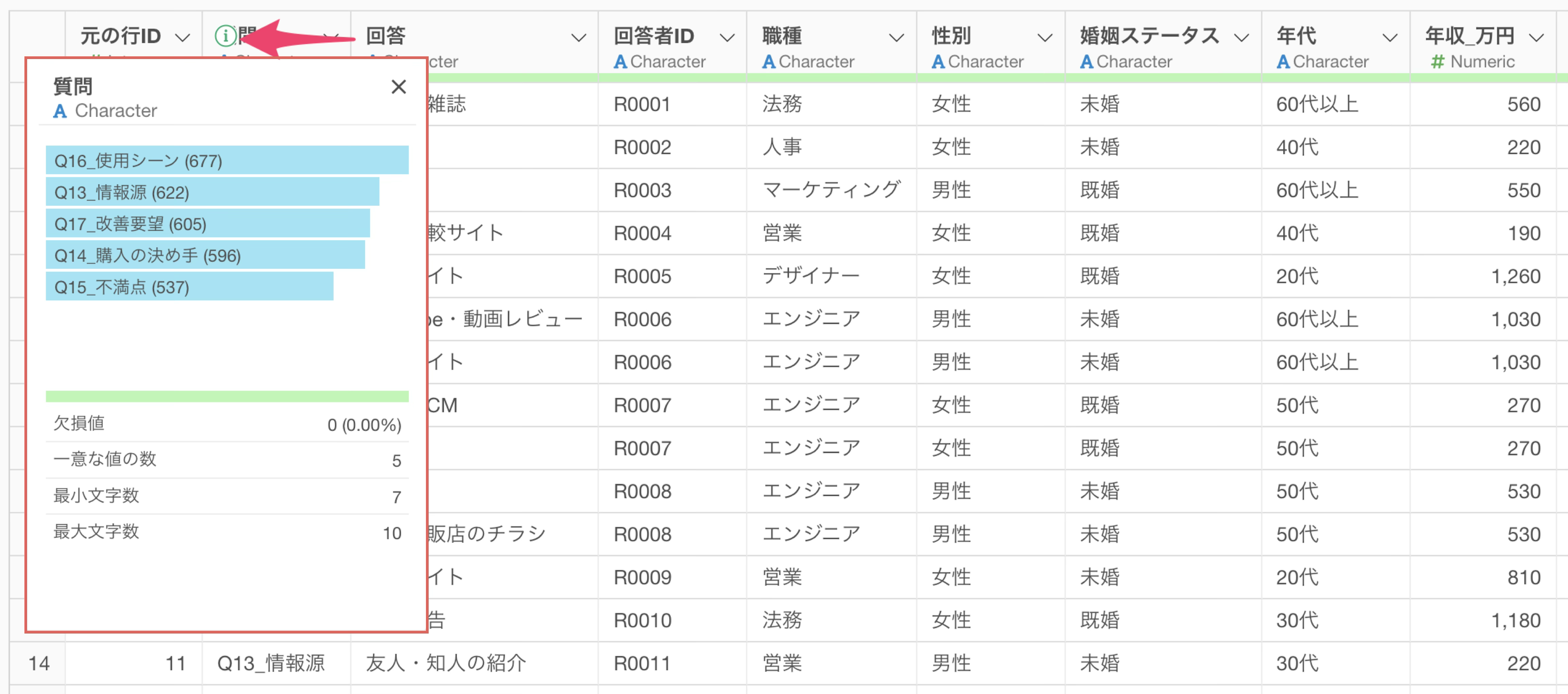Open 婚姻ステータス column menu
Image resolution: width=1568 pixels, height=694 pixels.
click(1242, 38)
